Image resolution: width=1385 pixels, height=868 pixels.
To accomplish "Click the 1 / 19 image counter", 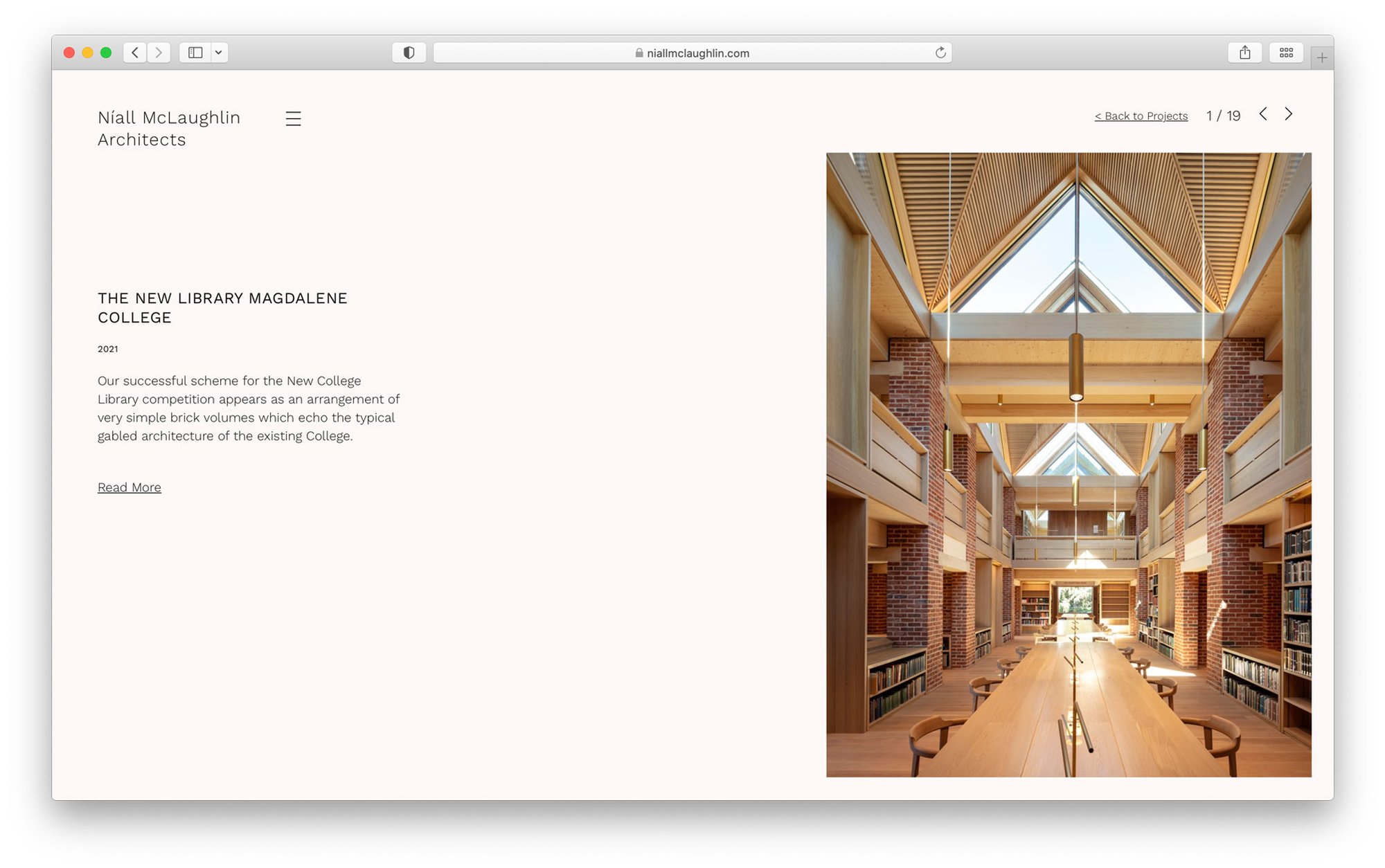I will click(x=1223, y=116).
